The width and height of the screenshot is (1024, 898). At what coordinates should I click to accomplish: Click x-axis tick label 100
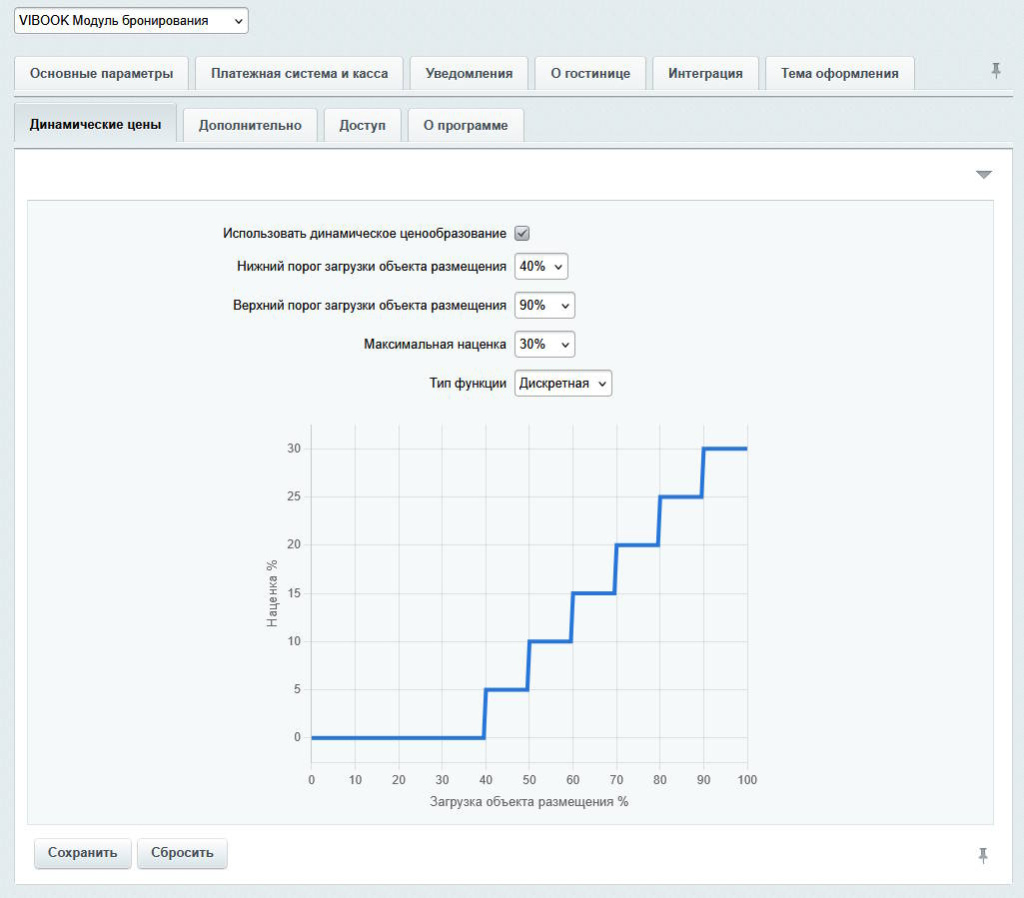coord(747,780)
